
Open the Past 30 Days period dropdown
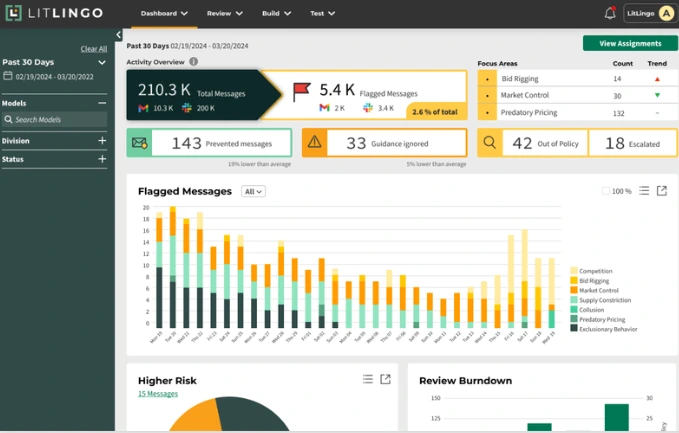pyautogui.click(x=54, y=62)
